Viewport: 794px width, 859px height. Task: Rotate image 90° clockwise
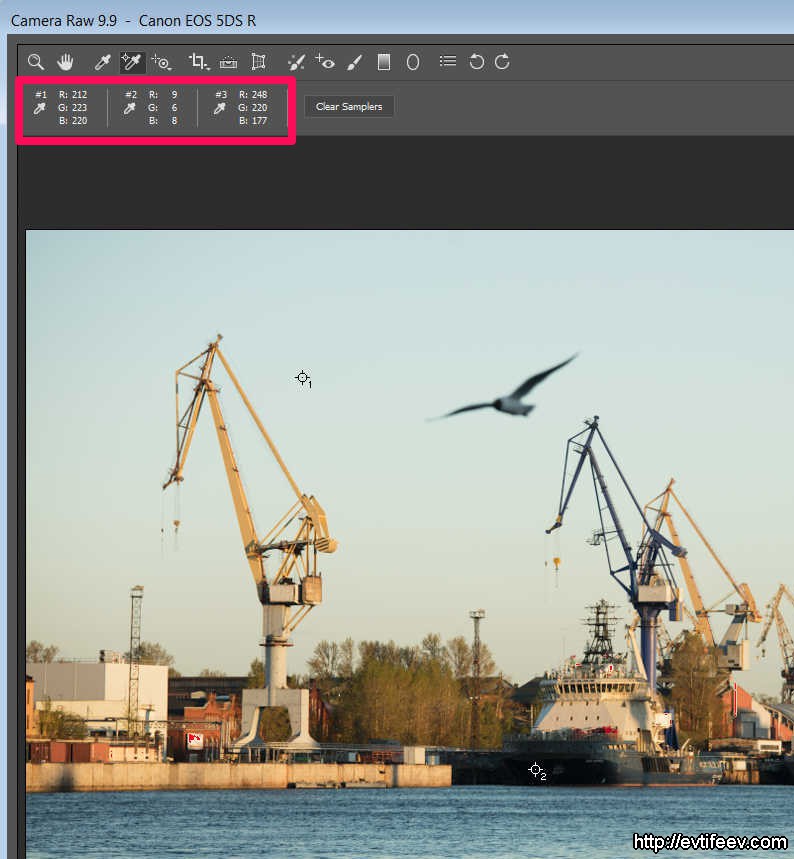[x=502, y=62]
